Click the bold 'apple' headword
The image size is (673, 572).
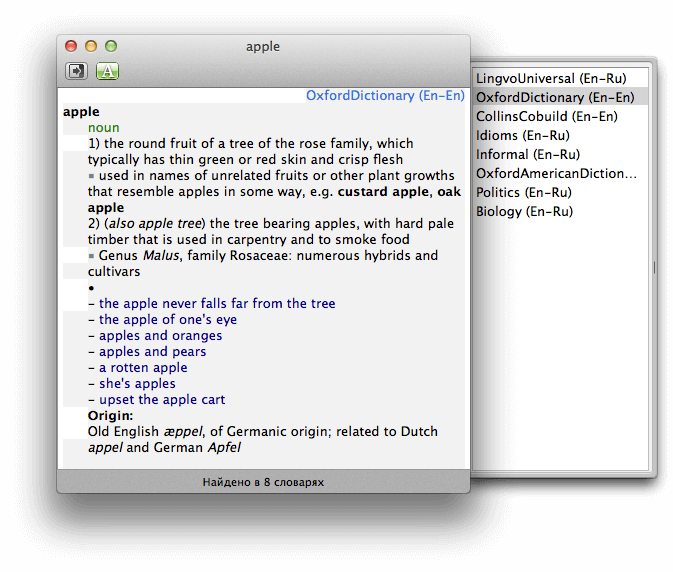81,112
